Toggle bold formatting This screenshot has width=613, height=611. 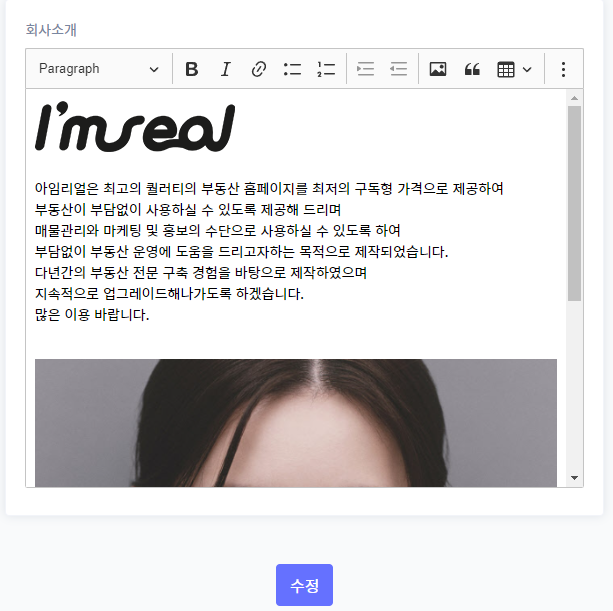(x=192, y=69)
